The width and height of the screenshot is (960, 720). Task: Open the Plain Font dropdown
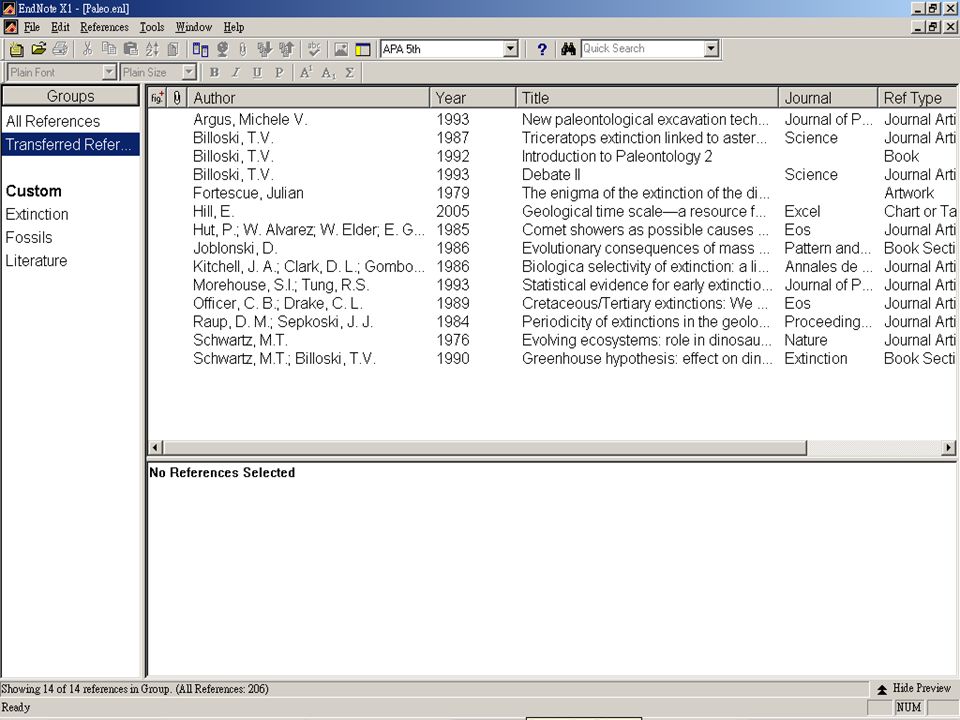click(x=109, y=72)
